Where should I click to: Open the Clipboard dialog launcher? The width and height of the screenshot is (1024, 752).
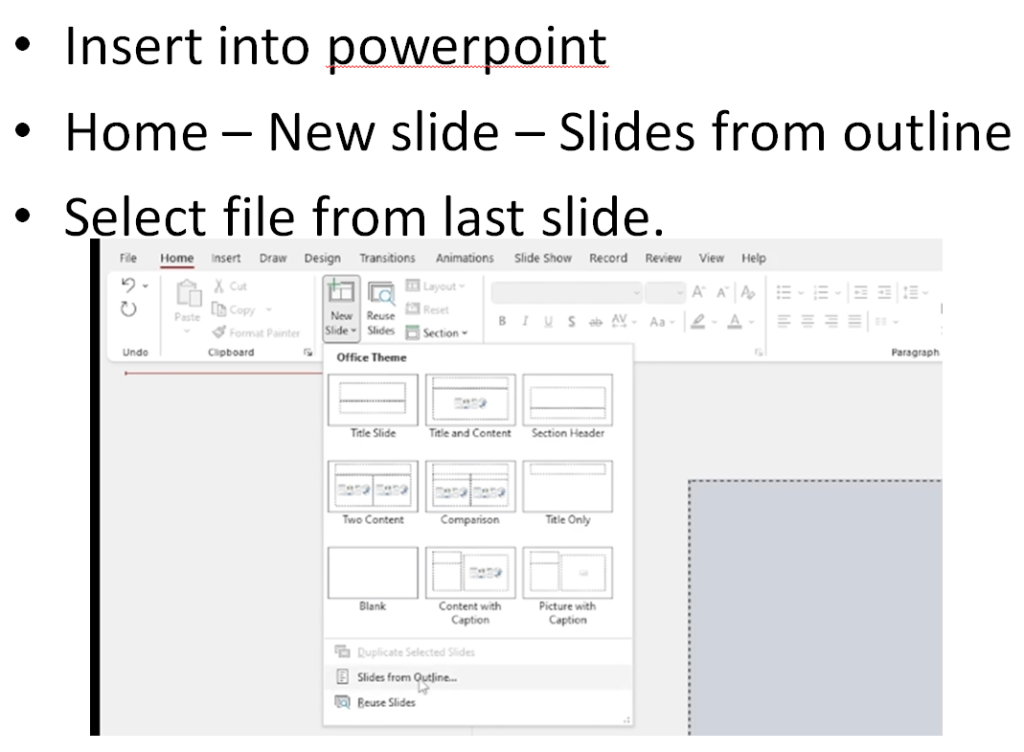[308, 352]
